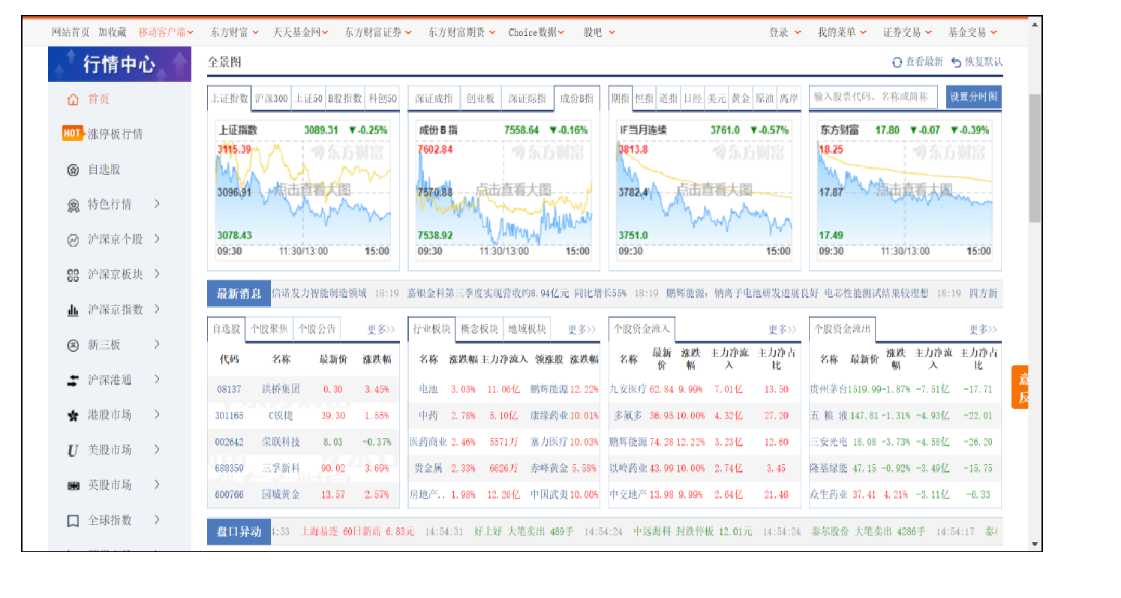Switch to the 概念板块 tab

(x=479, y=329)
